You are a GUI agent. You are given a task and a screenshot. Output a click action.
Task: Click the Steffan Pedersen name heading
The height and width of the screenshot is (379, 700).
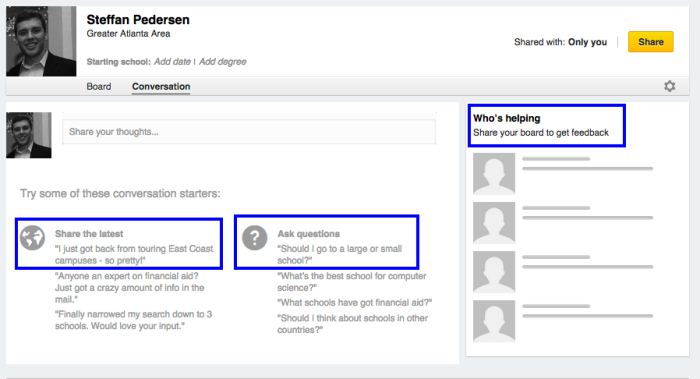[x=138, y=20]
